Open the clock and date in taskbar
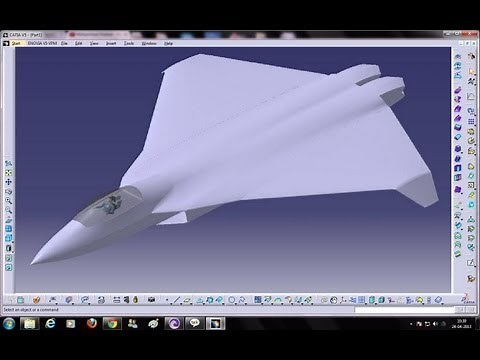 [x=461, y=324]
